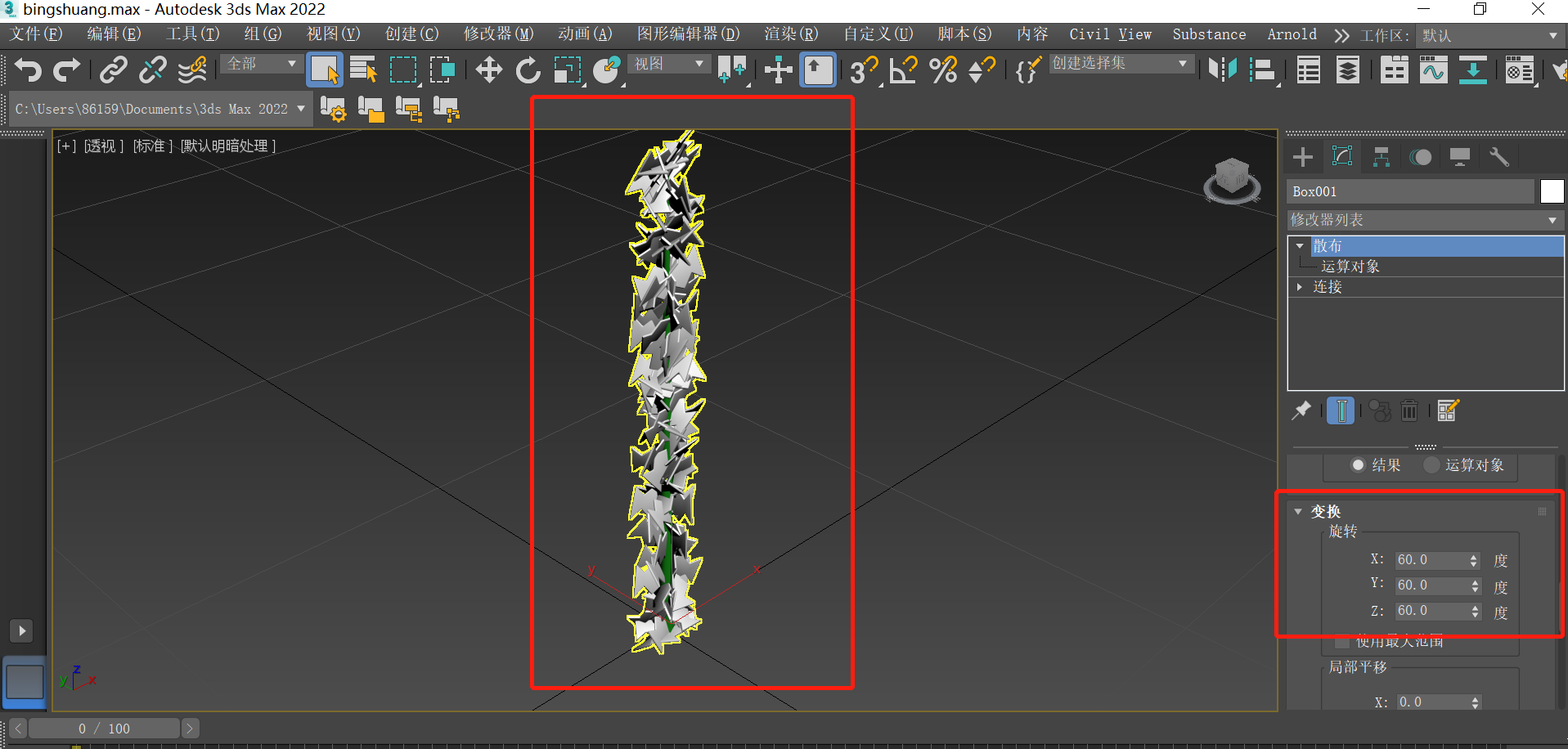1568x749 pixels.
Task: Click the Rectangular Selection Region icon
Action: pos(403,70)
